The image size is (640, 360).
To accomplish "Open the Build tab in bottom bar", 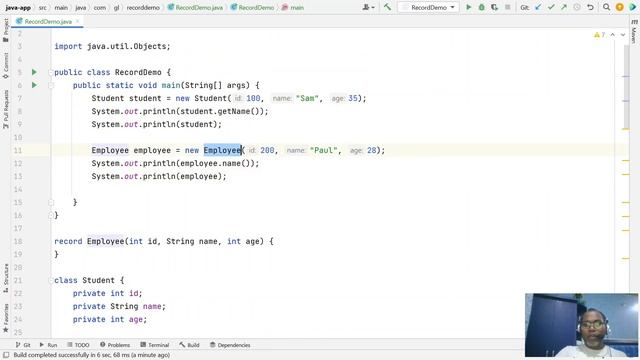I will coord(189,345).
